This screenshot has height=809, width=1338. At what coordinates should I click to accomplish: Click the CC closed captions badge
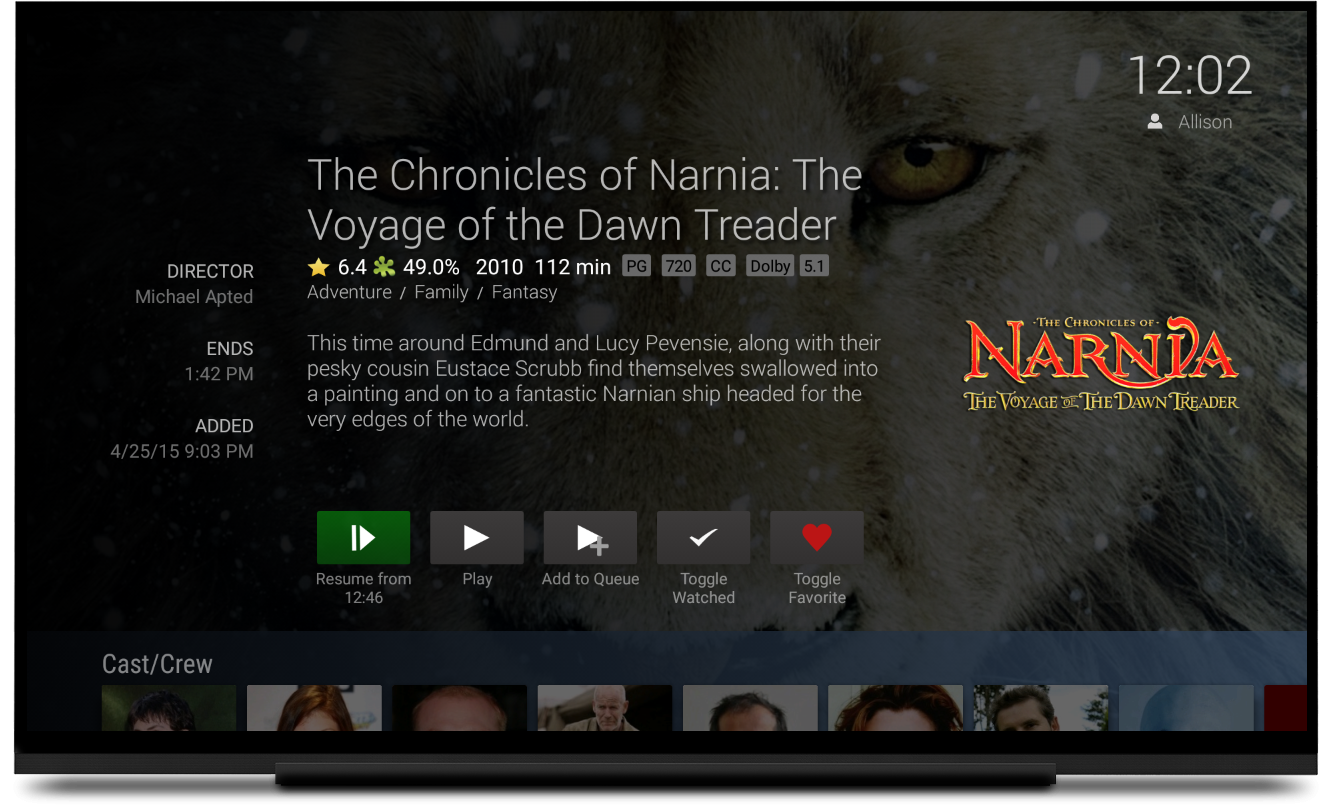pos(720,267)
